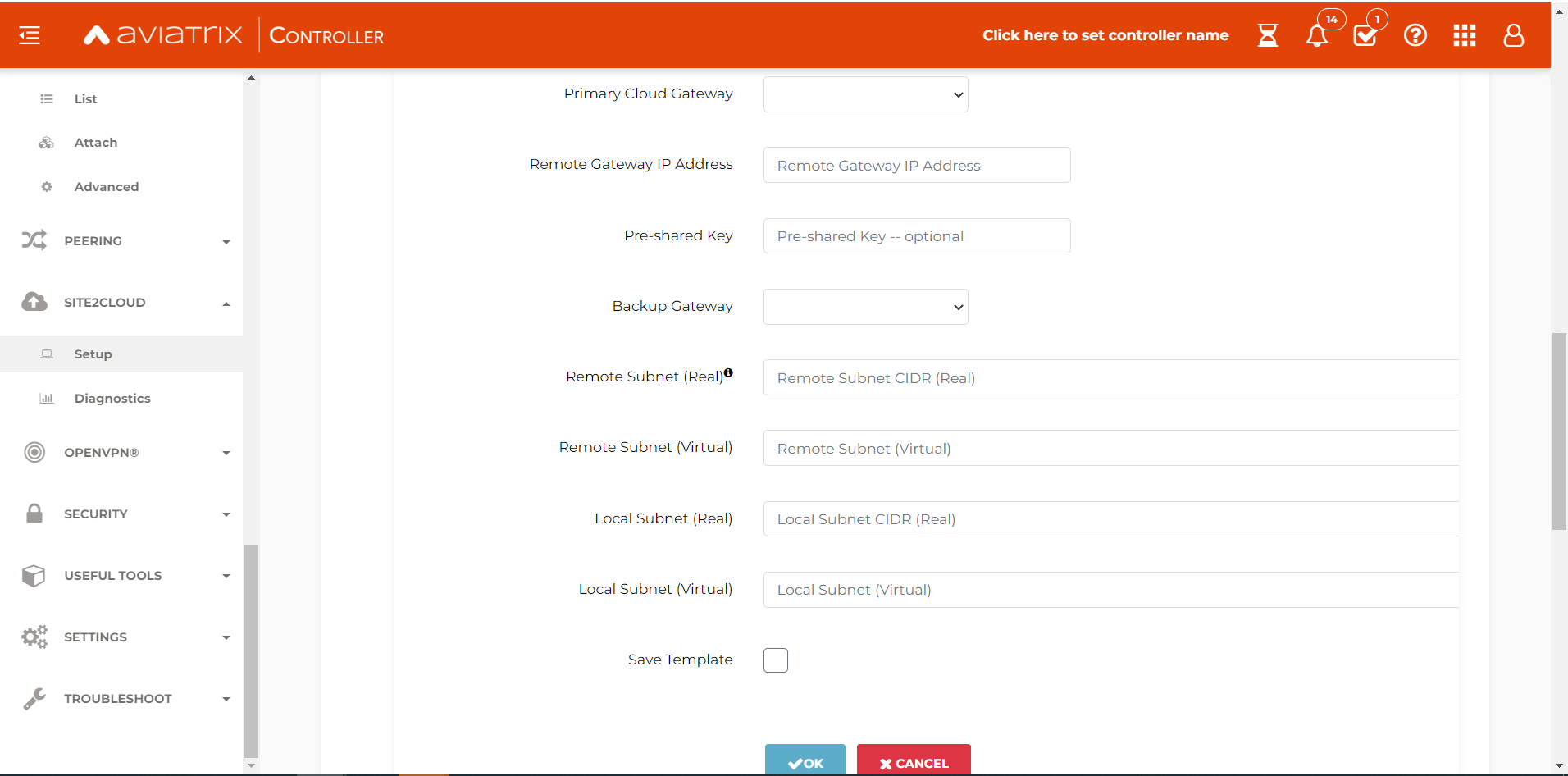
Task: Click the hourglass pending tasks icon
Action: click(1266, 35)
